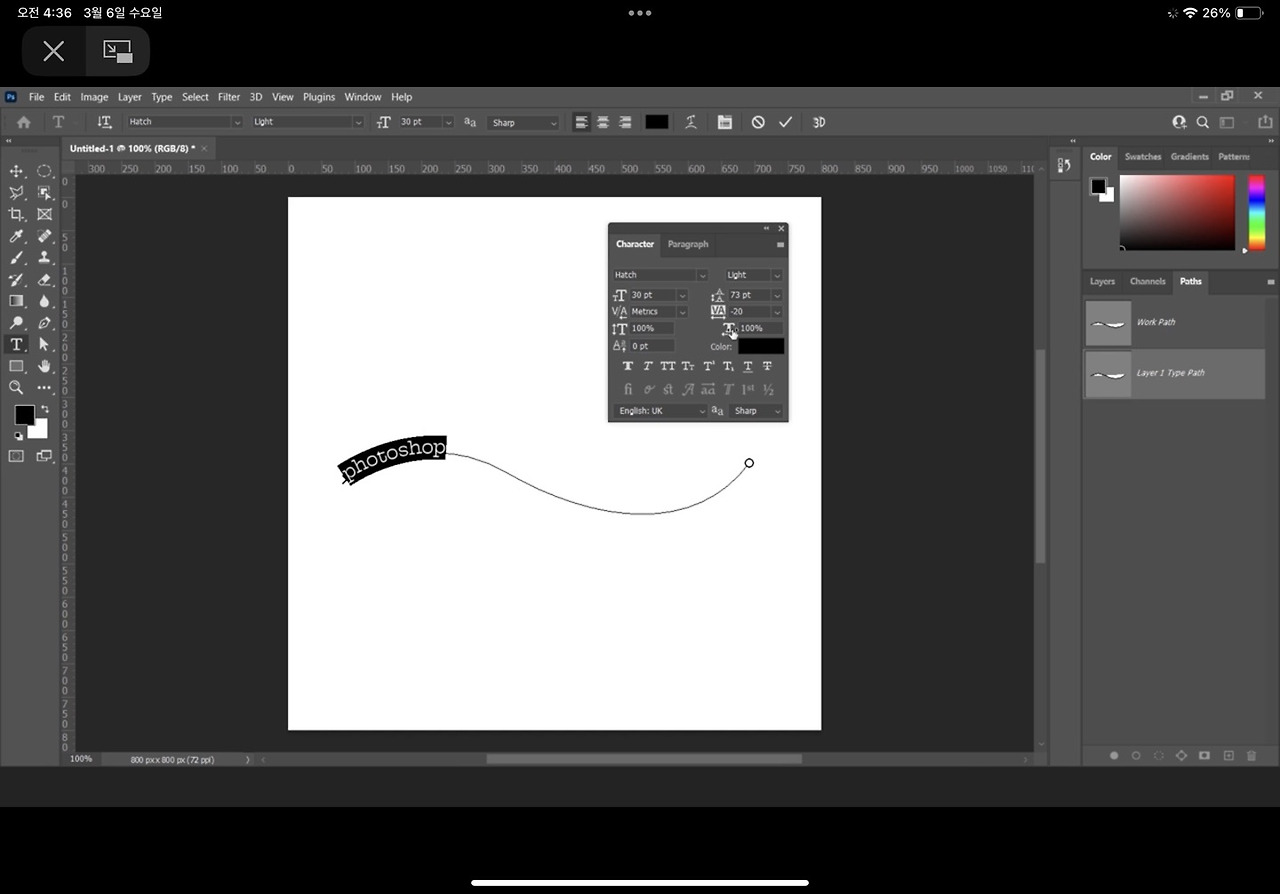
Task: Select the Path Selection tool
Action: click(x=44, y=344)
